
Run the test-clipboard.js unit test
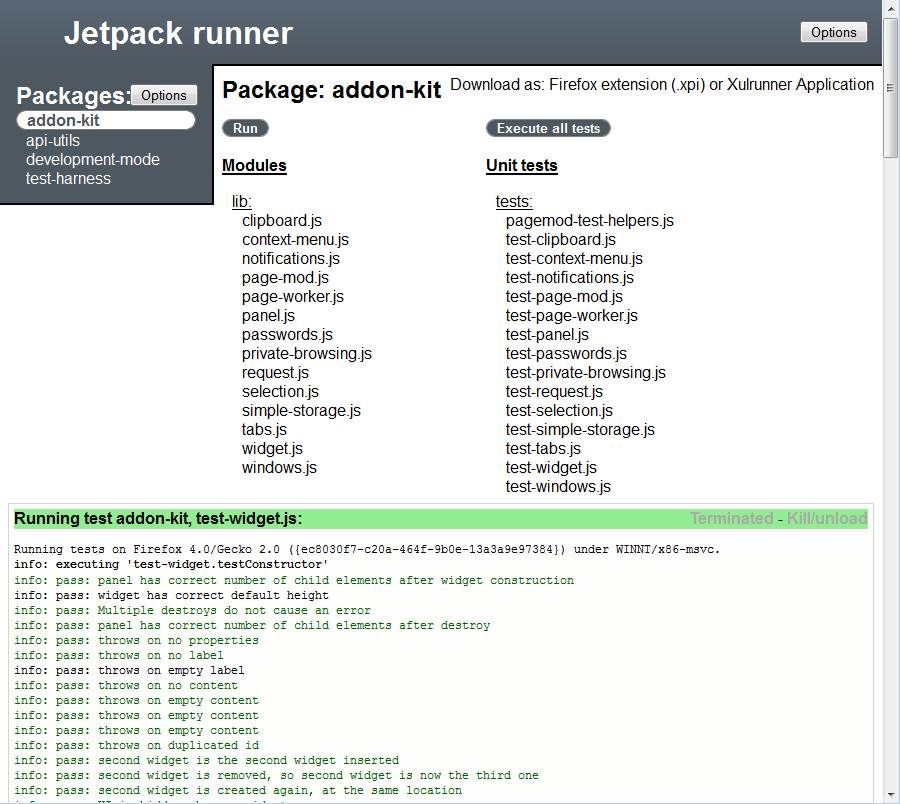561,239
